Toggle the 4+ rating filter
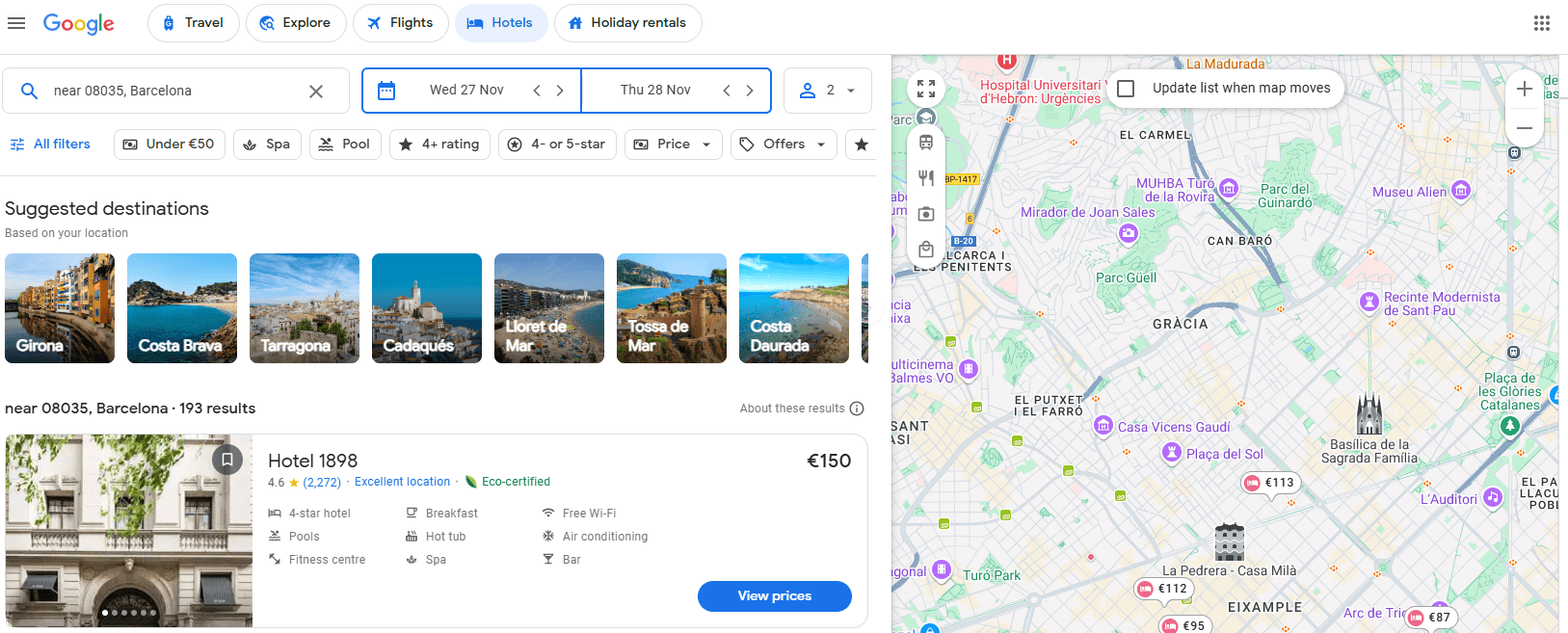 click(x=439, y=145)
